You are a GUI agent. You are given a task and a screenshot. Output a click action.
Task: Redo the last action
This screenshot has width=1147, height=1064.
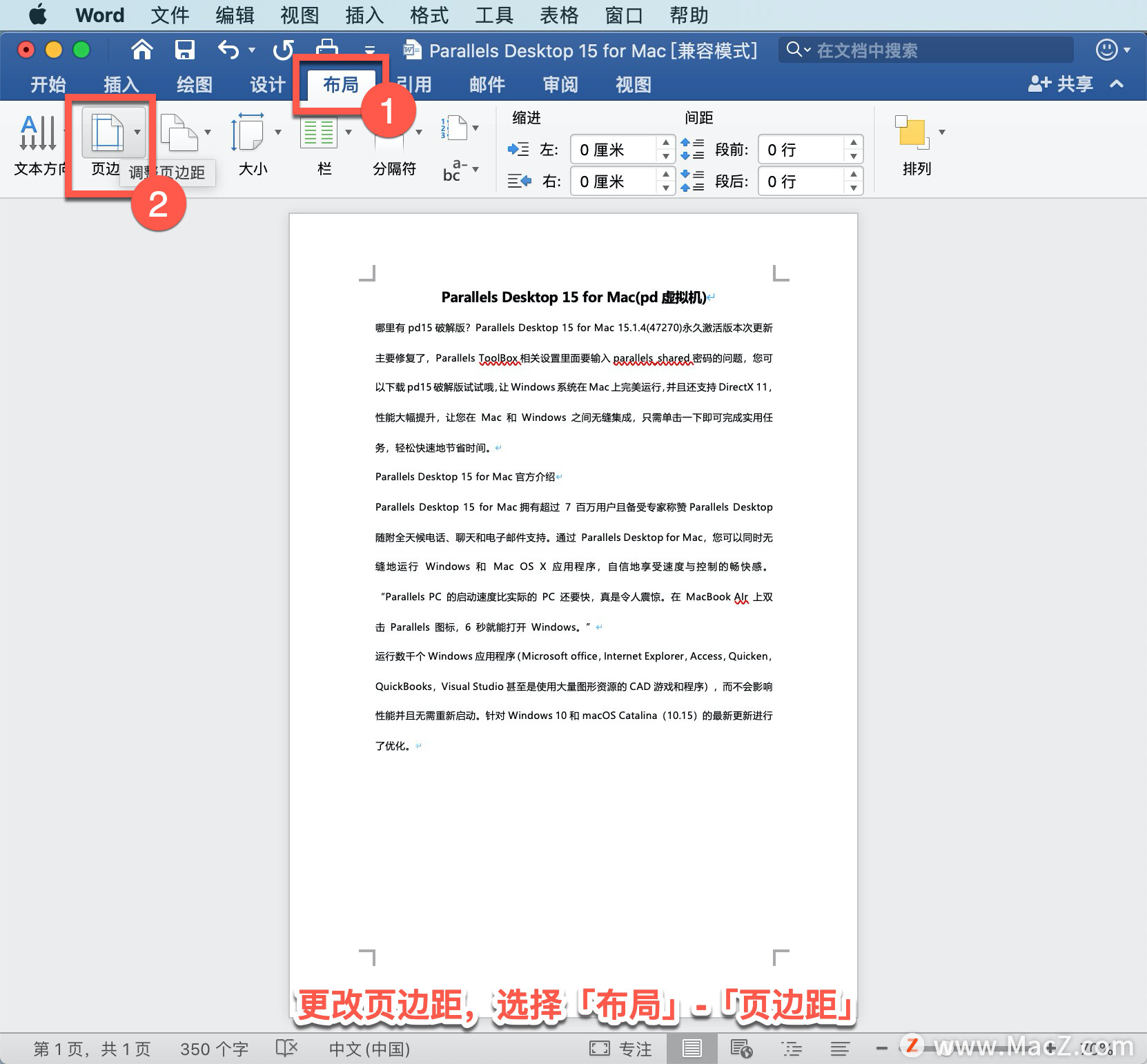(x=283, y=50)
